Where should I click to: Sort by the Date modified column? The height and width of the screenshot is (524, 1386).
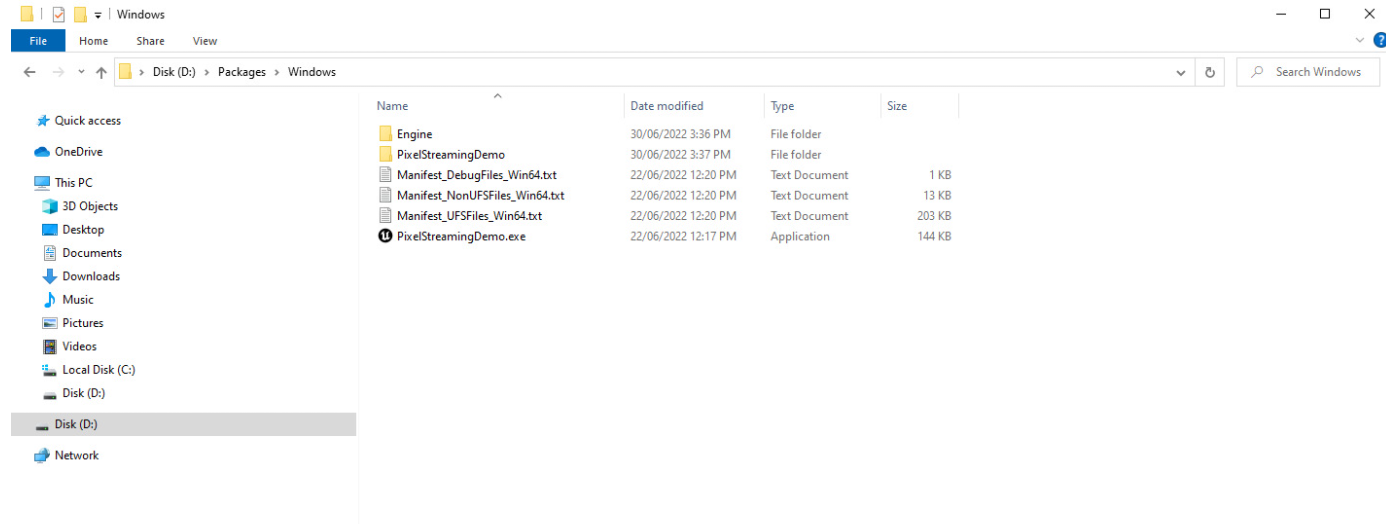click(667, 106)
